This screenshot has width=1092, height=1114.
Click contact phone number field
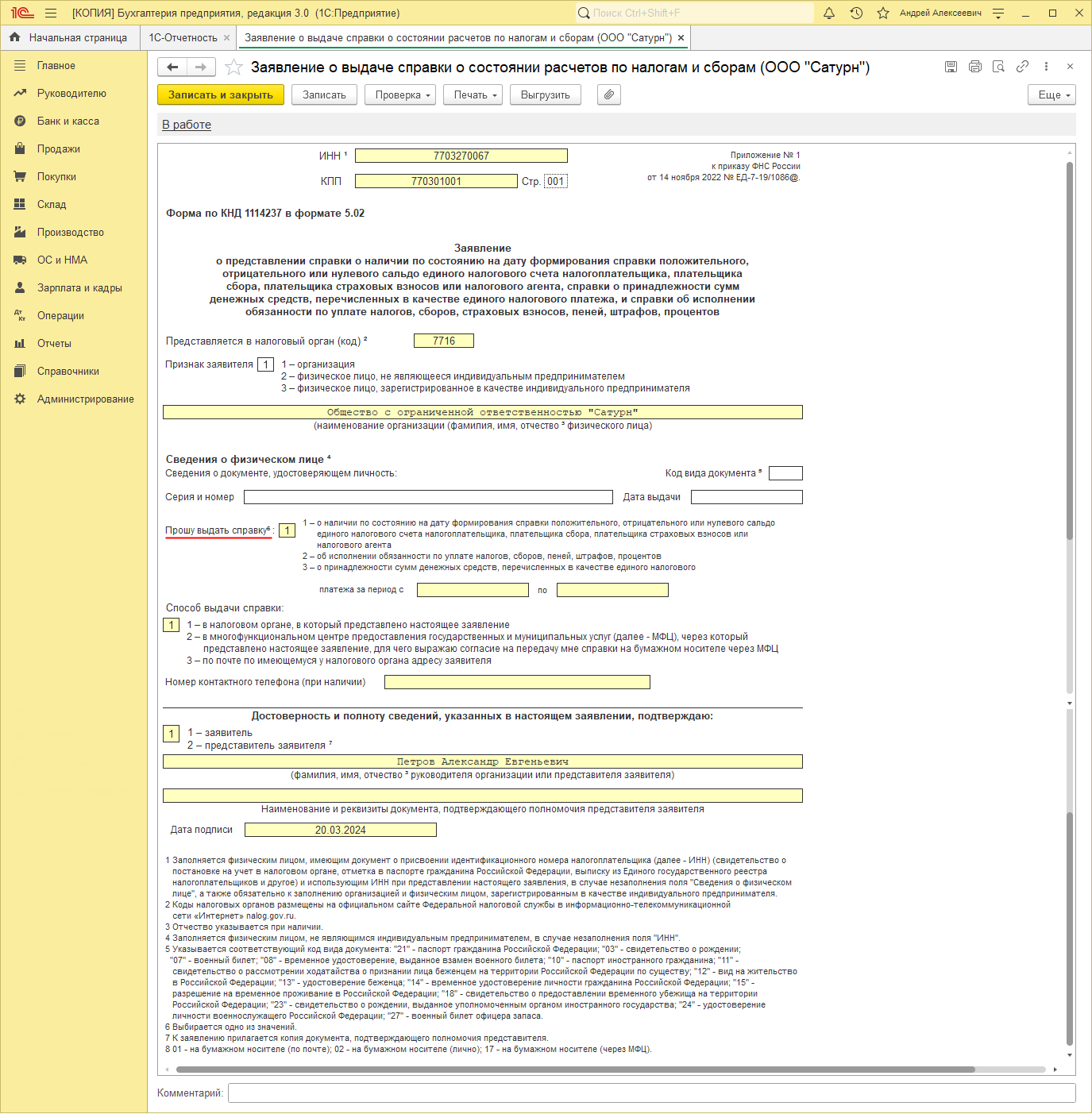pyautogui.click(x=517, y=682)
